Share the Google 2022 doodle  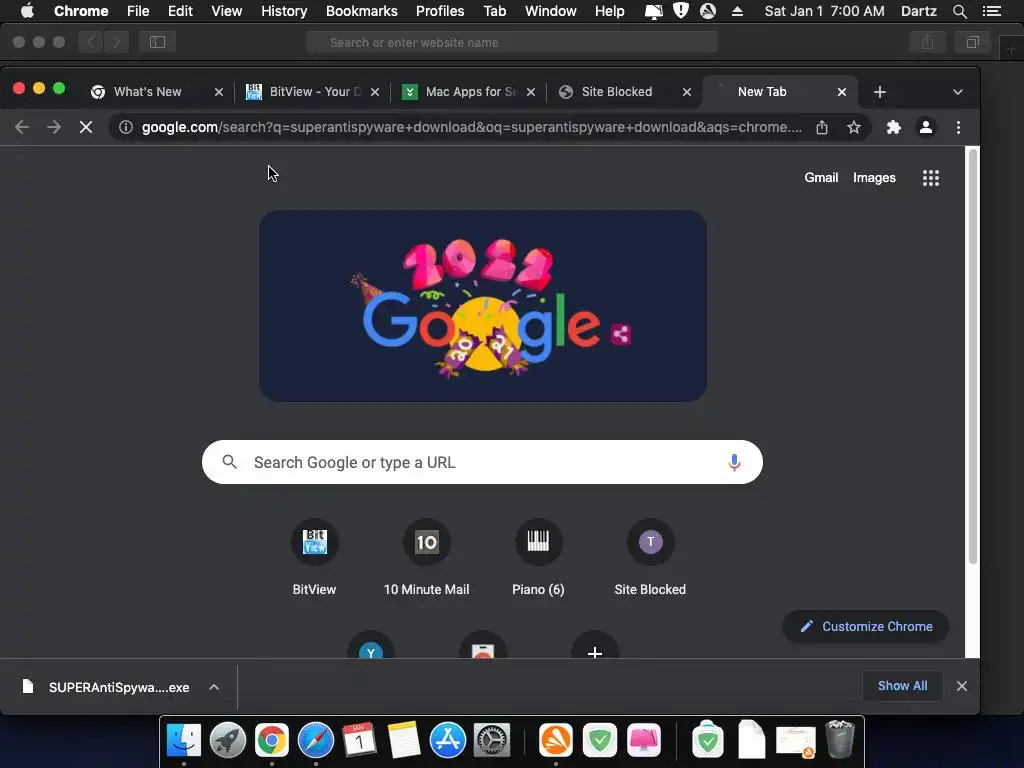(x=620, y=334)
